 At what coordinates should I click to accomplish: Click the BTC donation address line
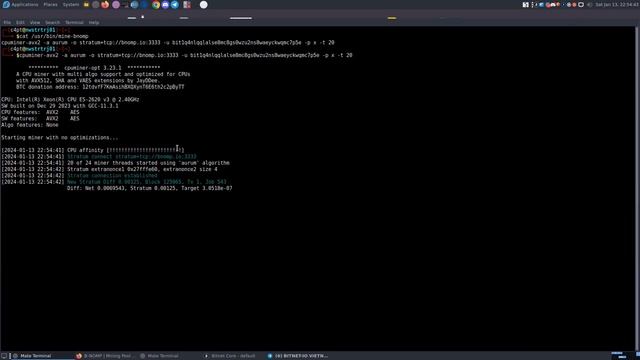tap(100, 87)
